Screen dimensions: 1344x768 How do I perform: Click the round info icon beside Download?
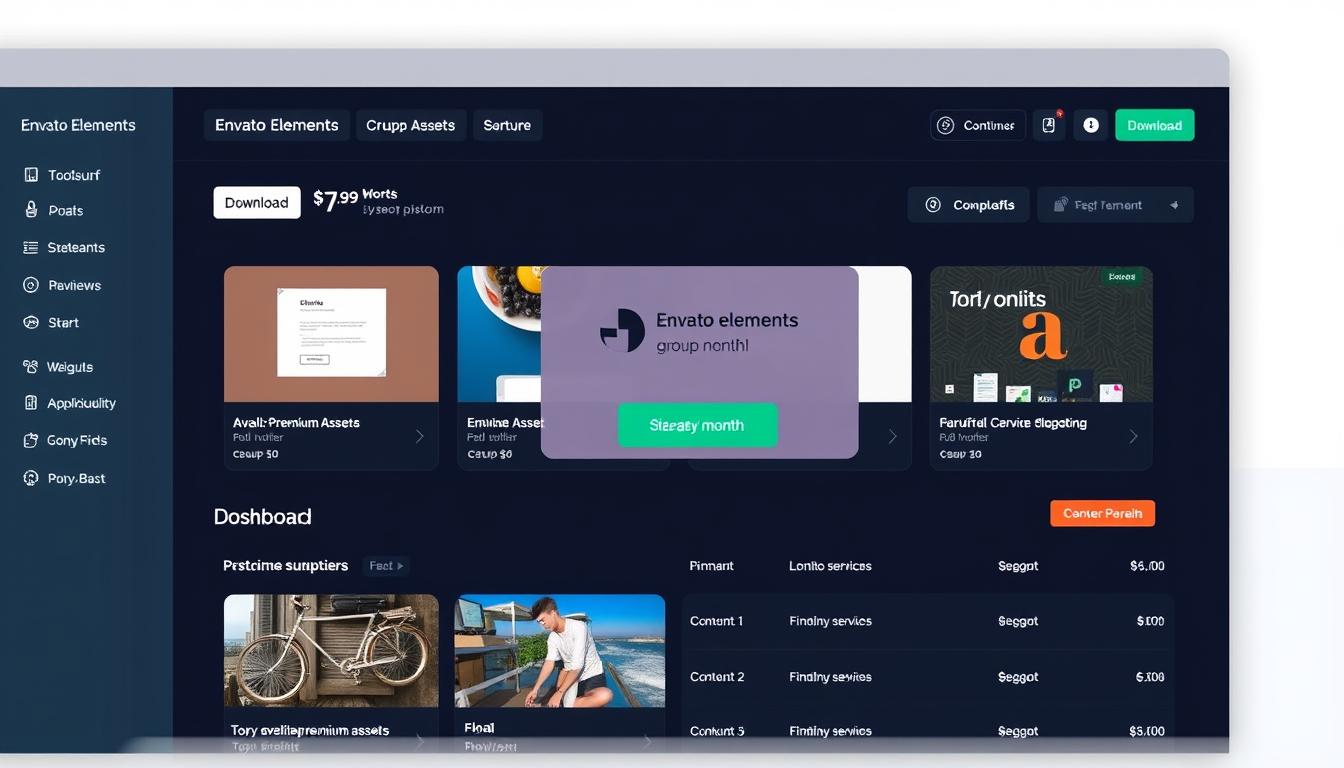(x=1091, y=125)
